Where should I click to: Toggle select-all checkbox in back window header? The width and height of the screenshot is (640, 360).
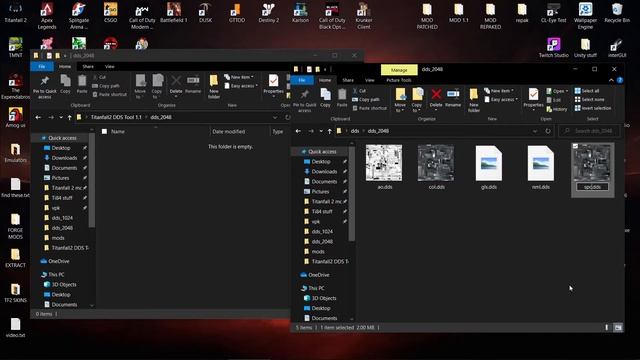click(x=104, y=131)
